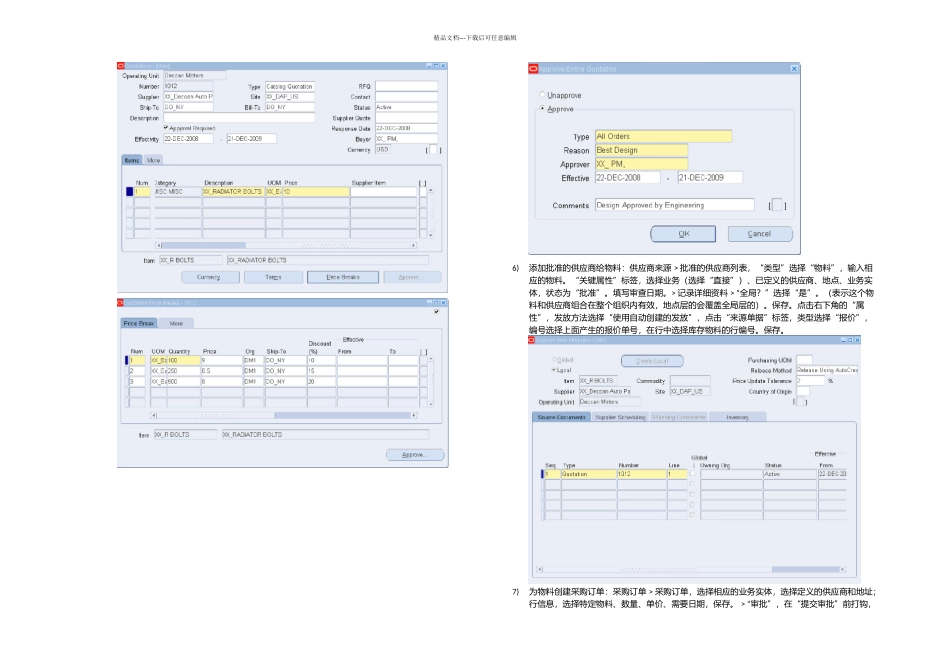Viewport: 950px width, 672px height.
Task: Open the Approver field showing XX_ PM,
Action: [x=641, y=164]
